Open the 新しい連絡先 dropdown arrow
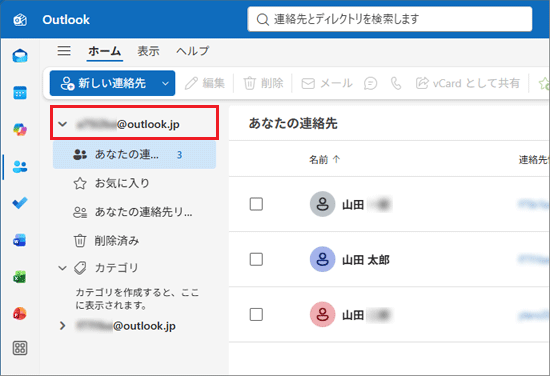 click(x=165, y=83)
